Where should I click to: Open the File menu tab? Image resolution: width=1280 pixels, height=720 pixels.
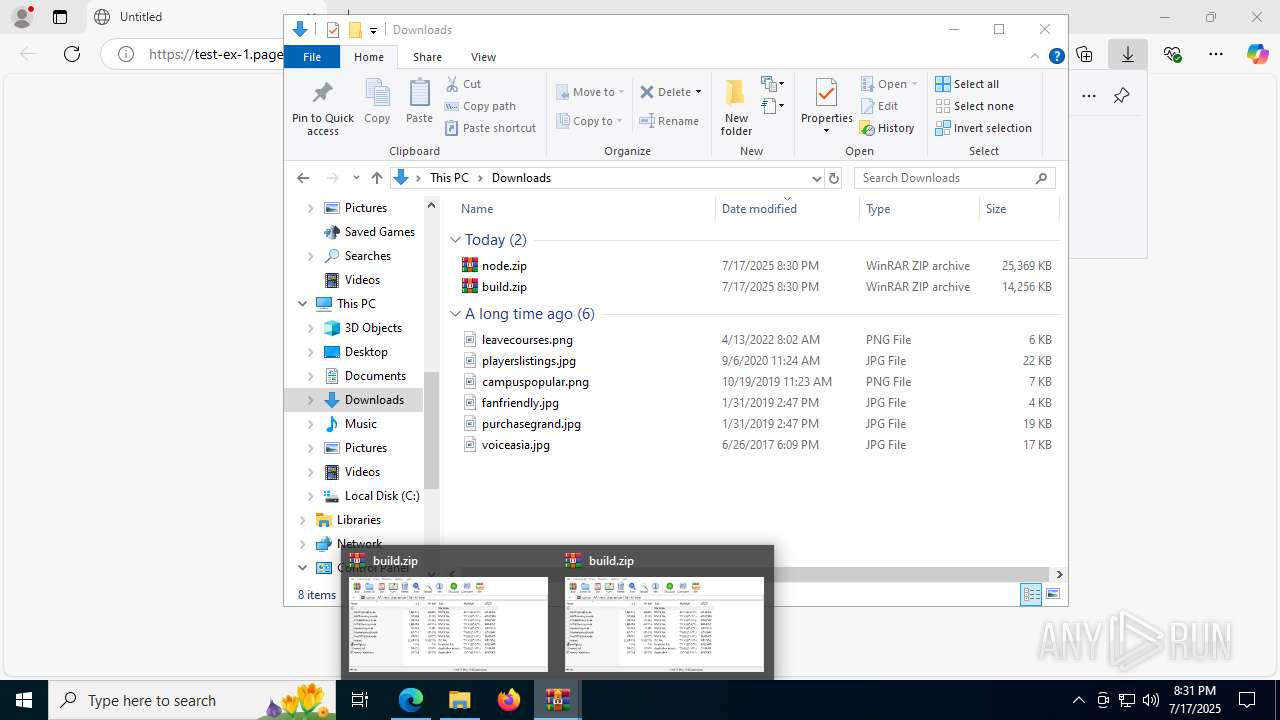pyautogui.click(x=312, y=57)
